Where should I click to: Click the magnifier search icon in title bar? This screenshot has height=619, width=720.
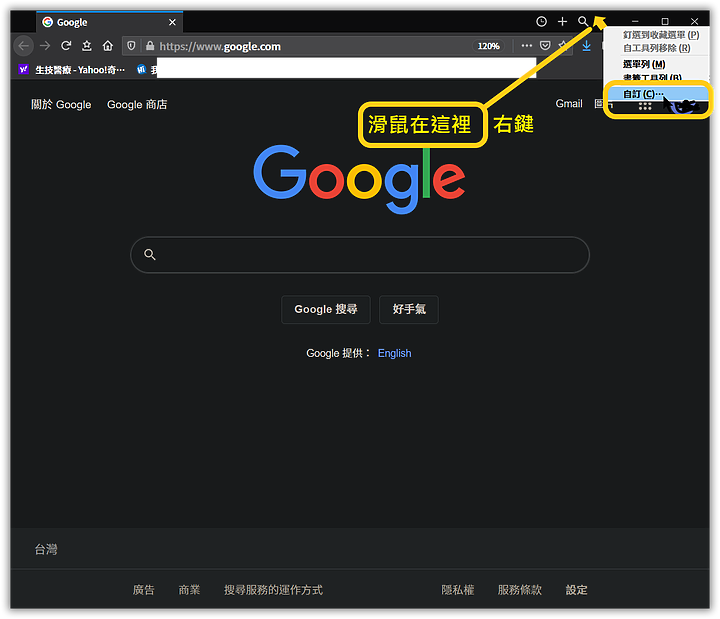point(583,22)
